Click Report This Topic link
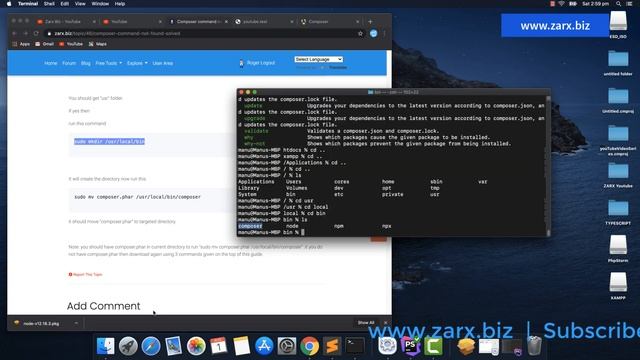Viewport: 640px width, 360px height. click(x=86, y=274)
